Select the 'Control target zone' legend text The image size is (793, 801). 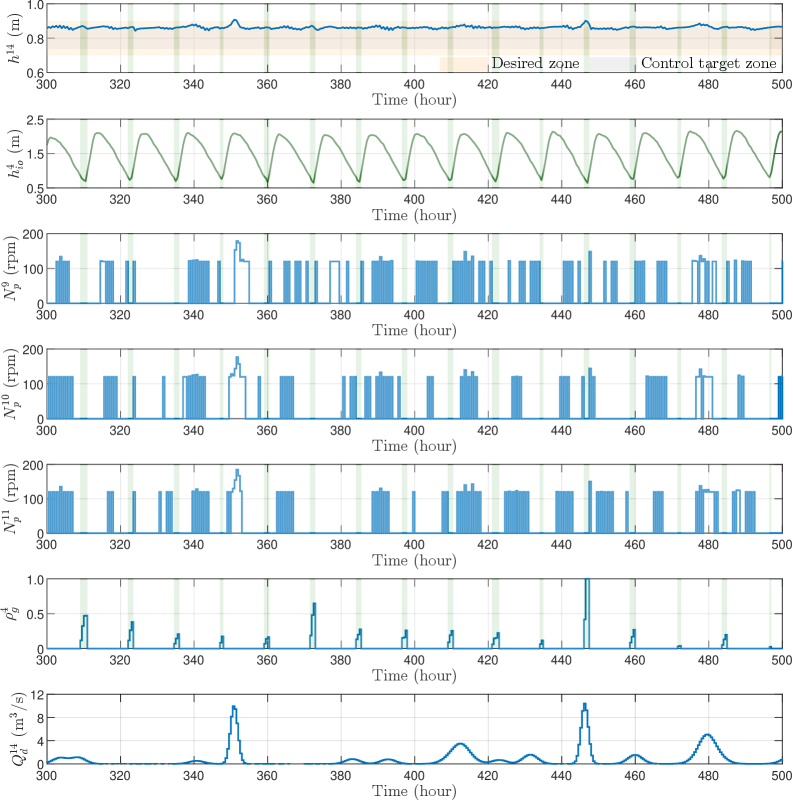[x=709, y=63]
